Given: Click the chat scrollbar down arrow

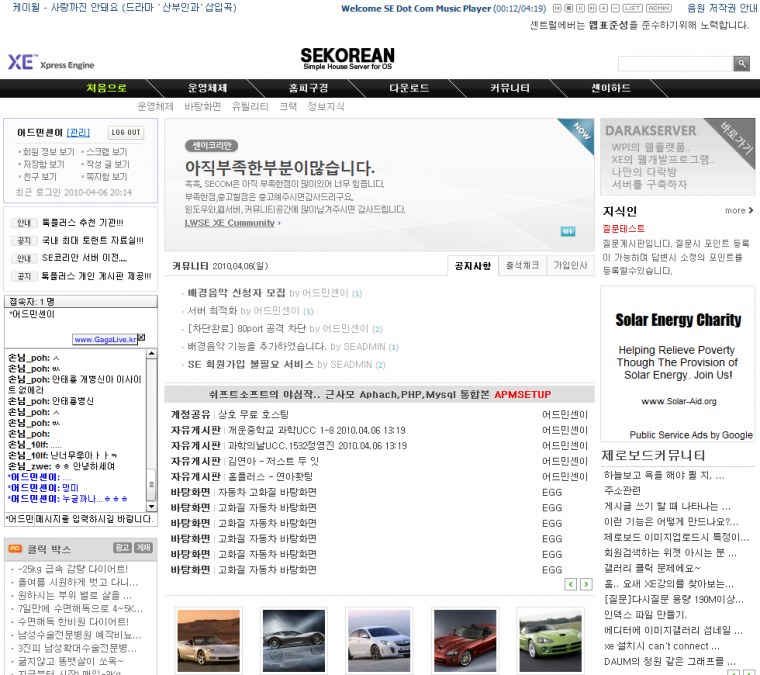Looking at the screenshot, I should (152, 507).
